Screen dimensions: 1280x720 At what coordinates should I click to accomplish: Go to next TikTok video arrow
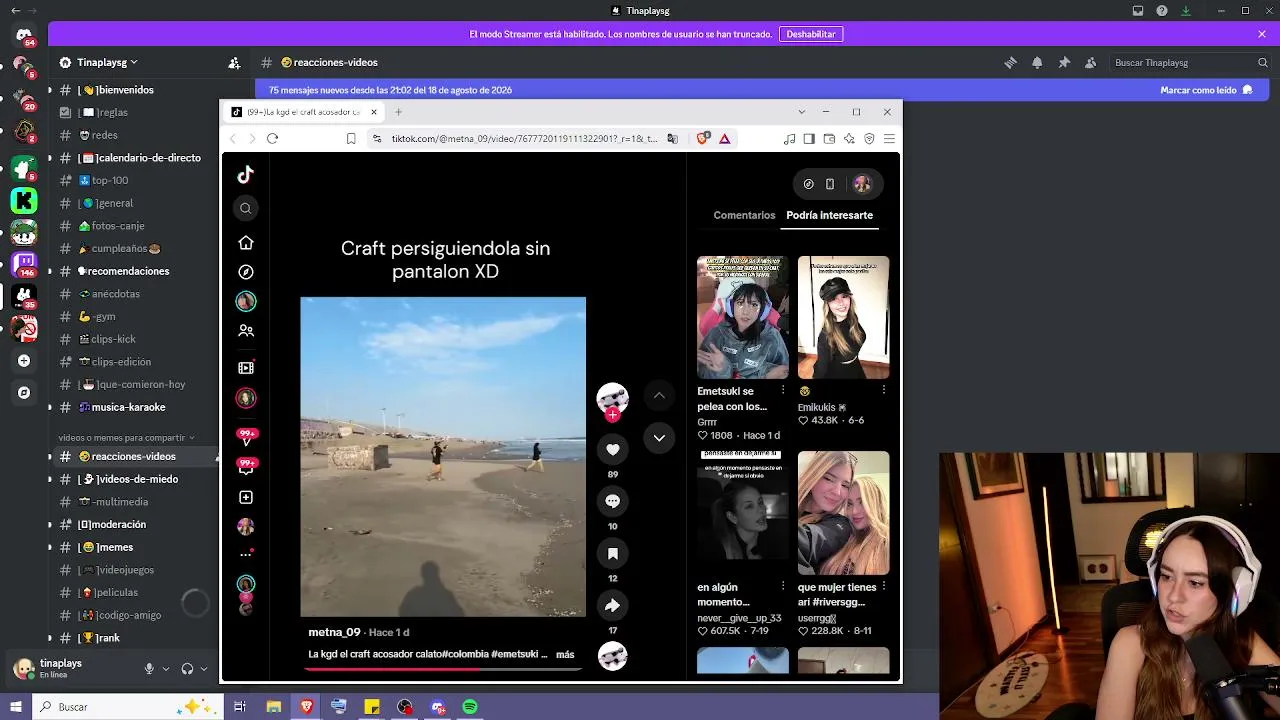click(x=659, y=438)
